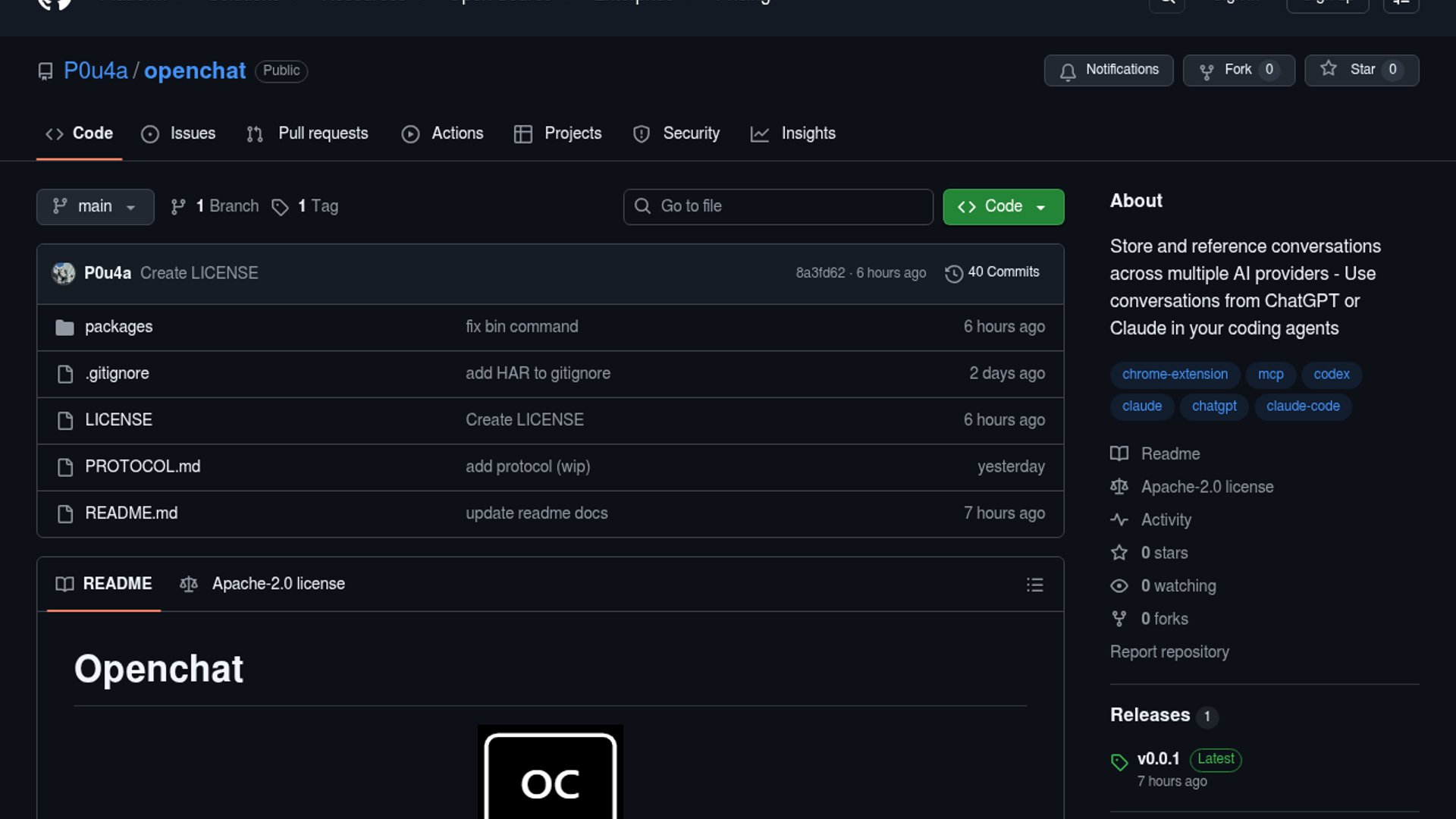
Task: Click the Apache-2.0 license scale icon in About
Action: 1119,487
